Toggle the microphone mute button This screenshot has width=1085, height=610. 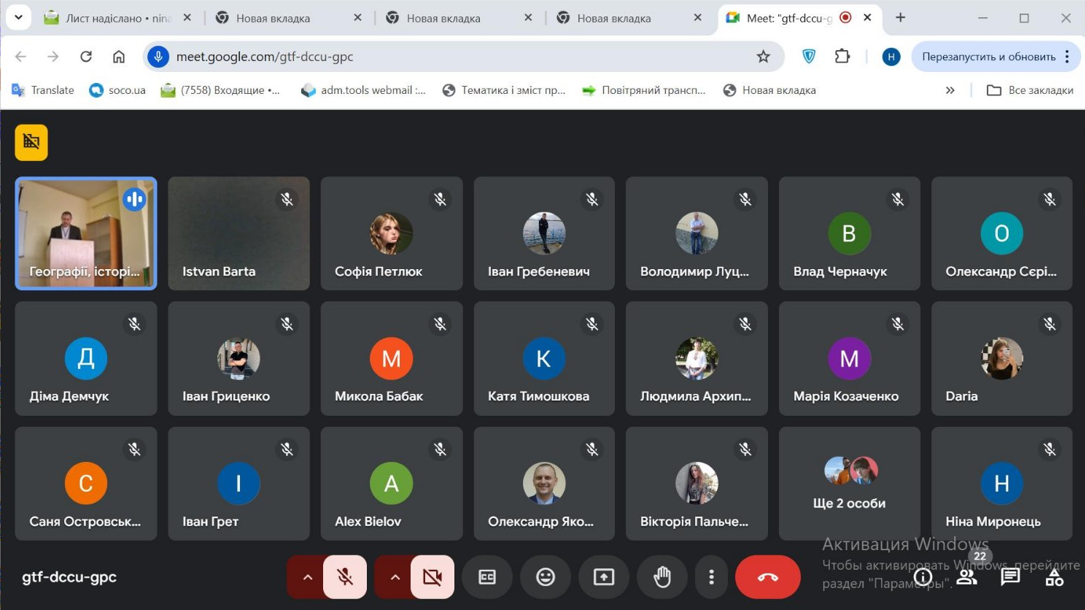click(x=345, y=577)
